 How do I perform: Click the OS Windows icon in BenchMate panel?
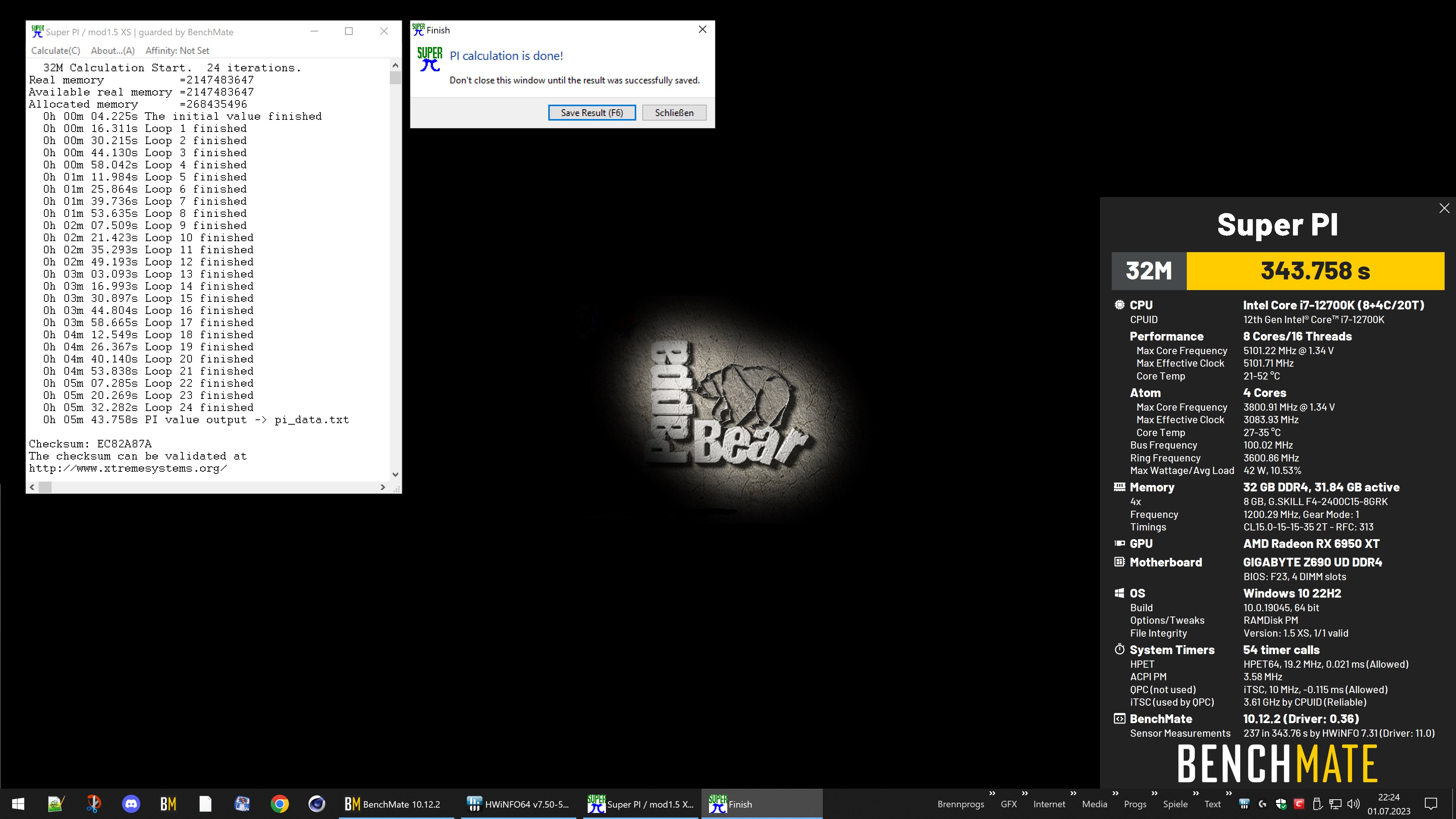tap(1119, 593)
